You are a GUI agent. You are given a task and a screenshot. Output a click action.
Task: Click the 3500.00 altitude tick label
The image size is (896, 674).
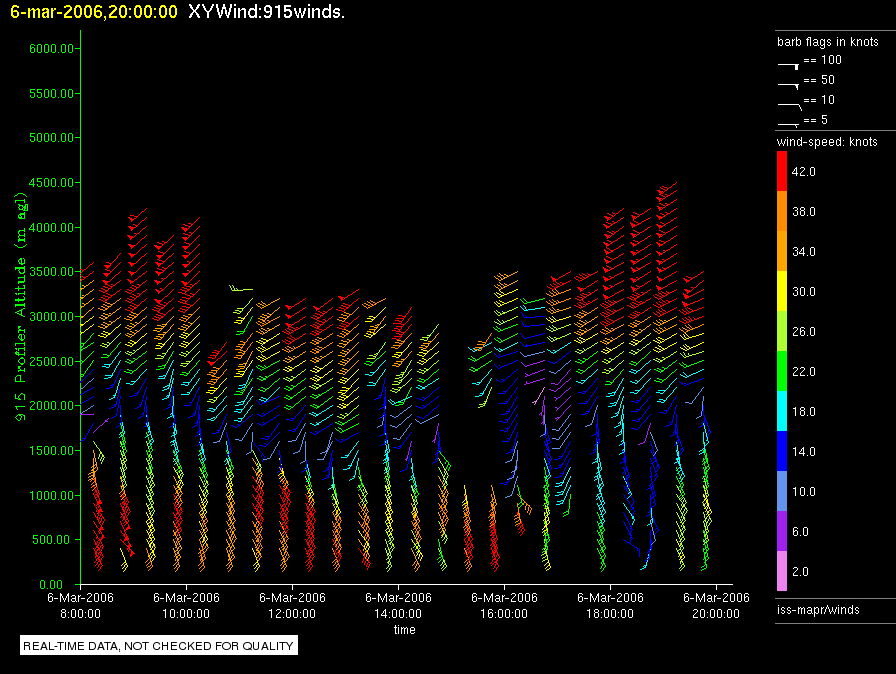pos(51,272)
